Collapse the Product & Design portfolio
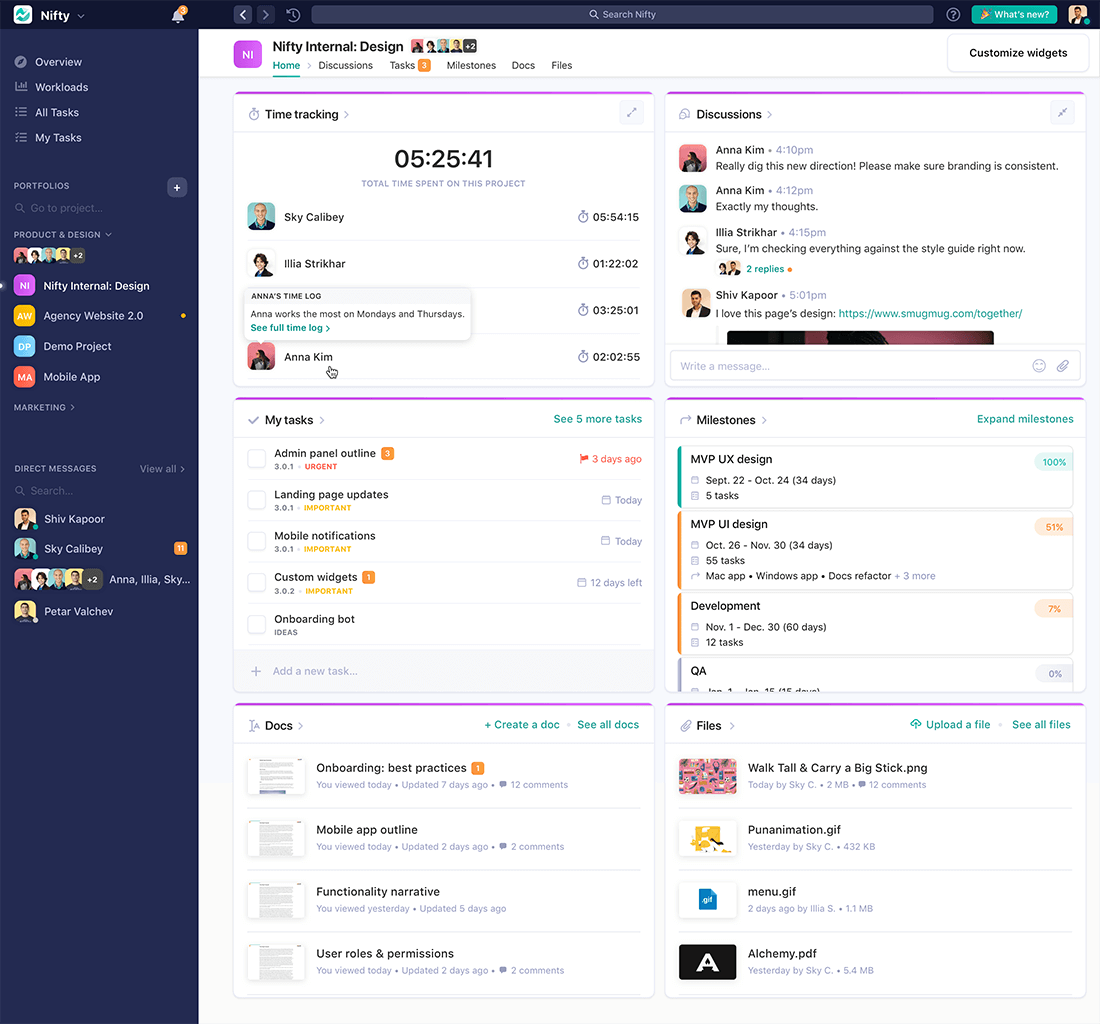This screenshot has width=1100, height=1024. point(109,234)
